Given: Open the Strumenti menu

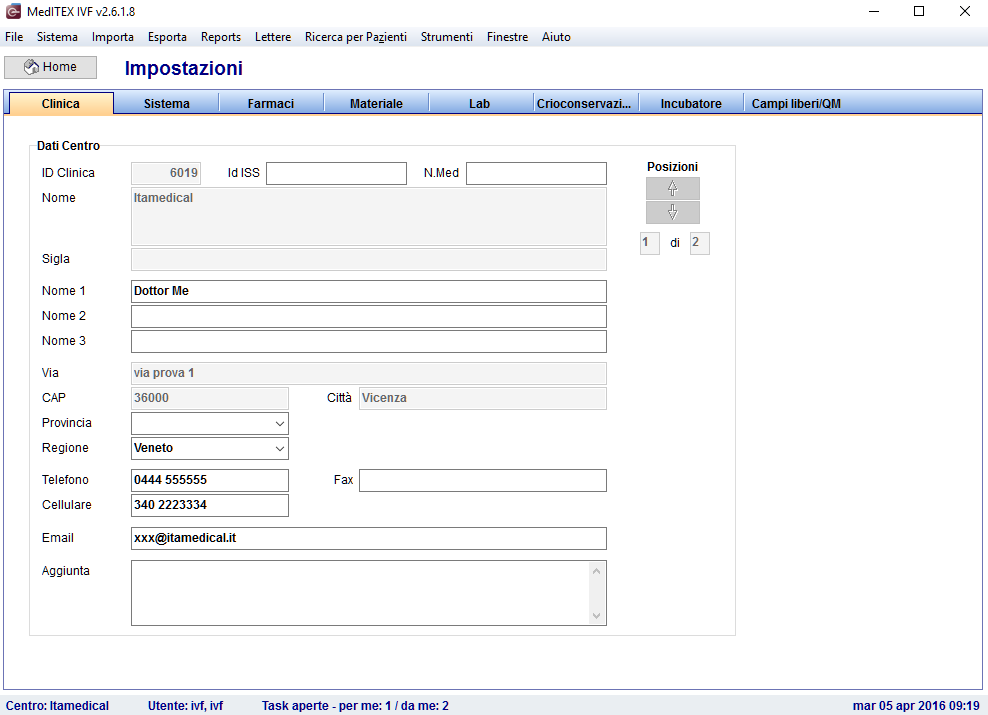Looking at the screenshot, I should 447,37.
